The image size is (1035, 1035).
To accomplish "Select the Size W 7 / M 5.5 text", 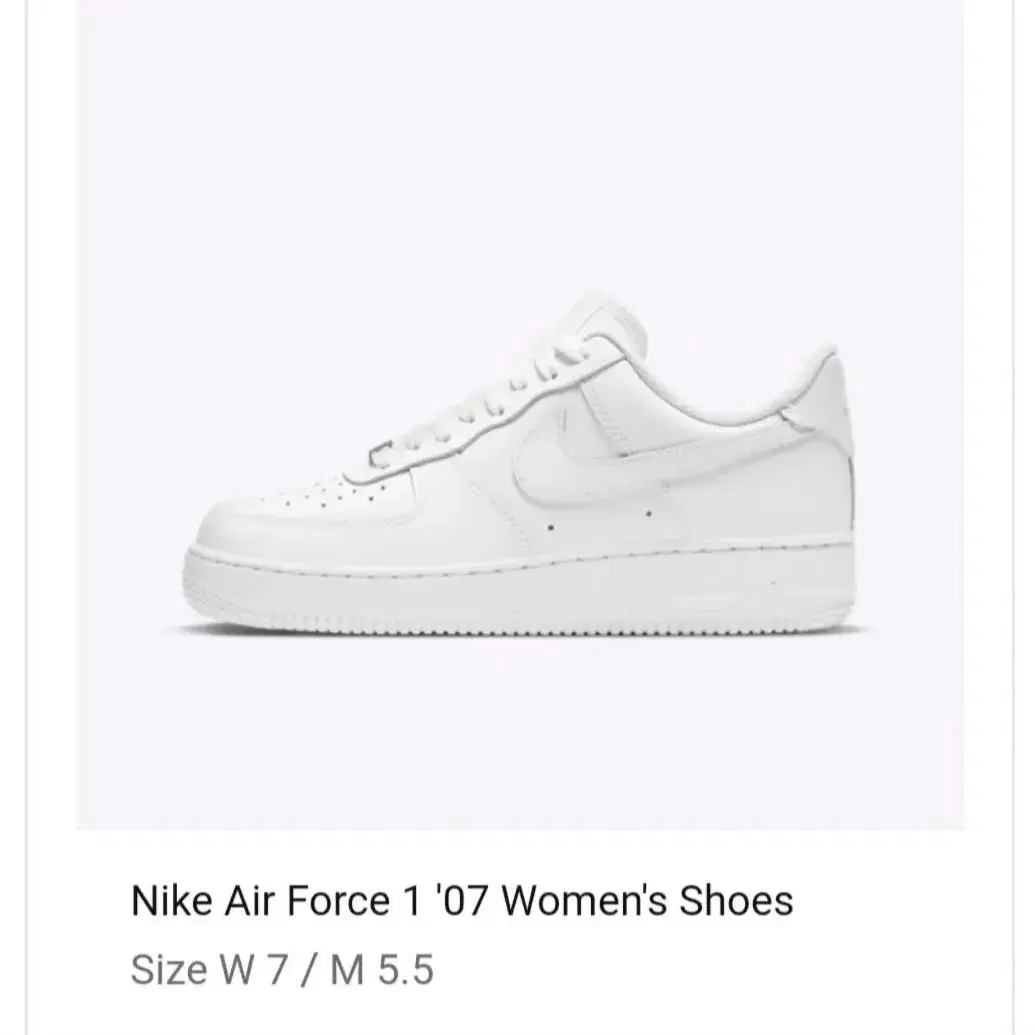I will pyautogui.click(x=282, y=970).
